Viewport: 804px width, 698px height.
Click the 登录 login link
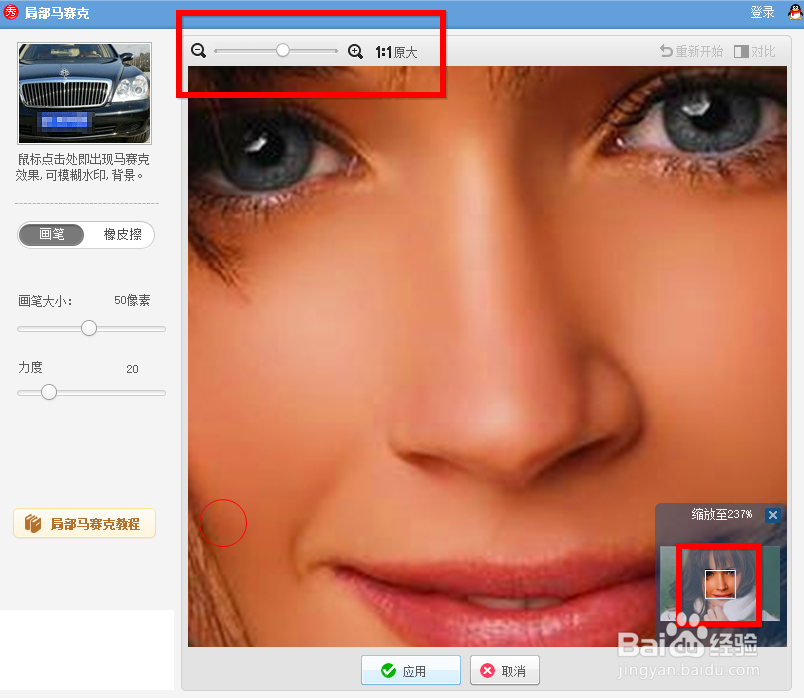tap(762, 12)
